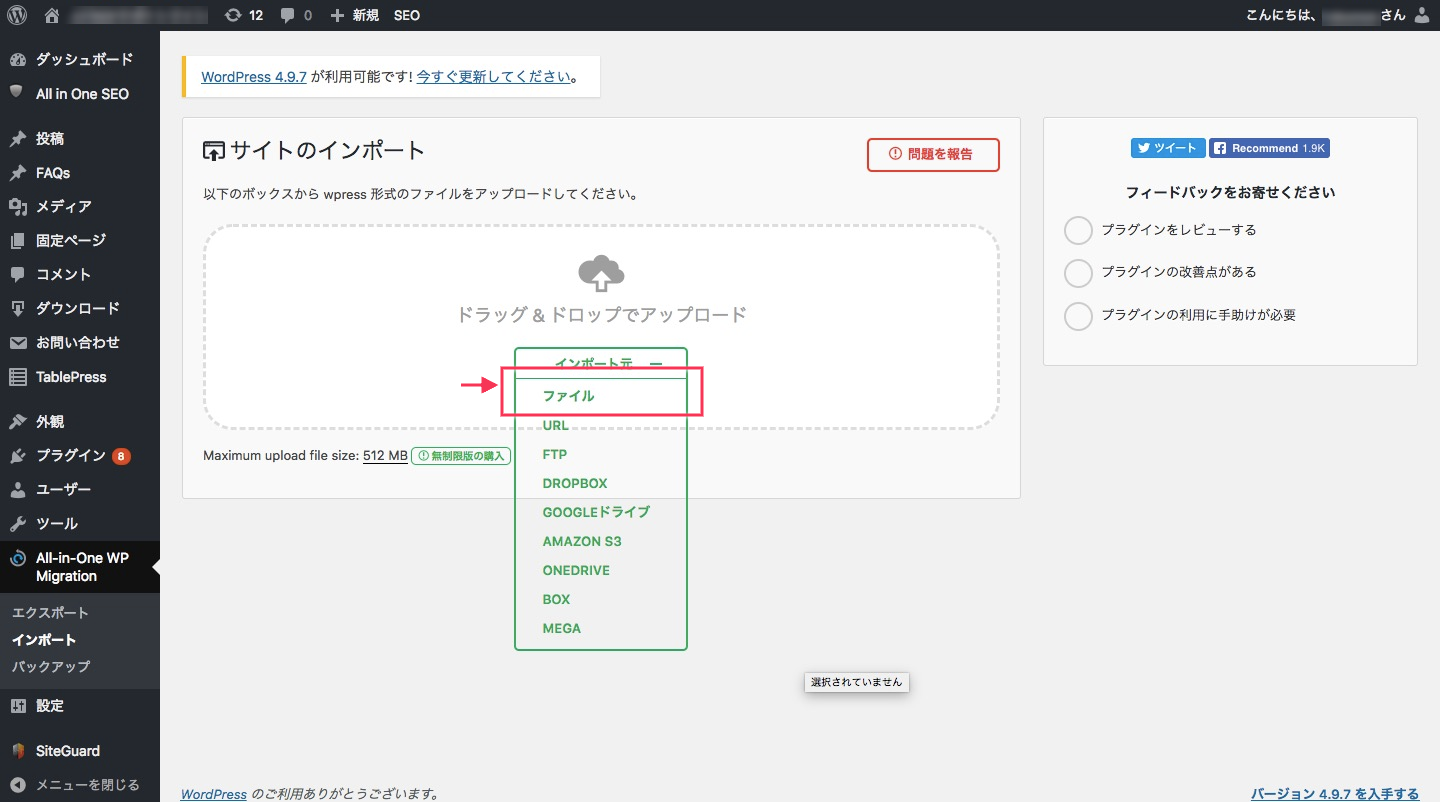Select プラグインの改善点がある radio option
The width and height of the screenshot is (1440, 802).
1078,272
